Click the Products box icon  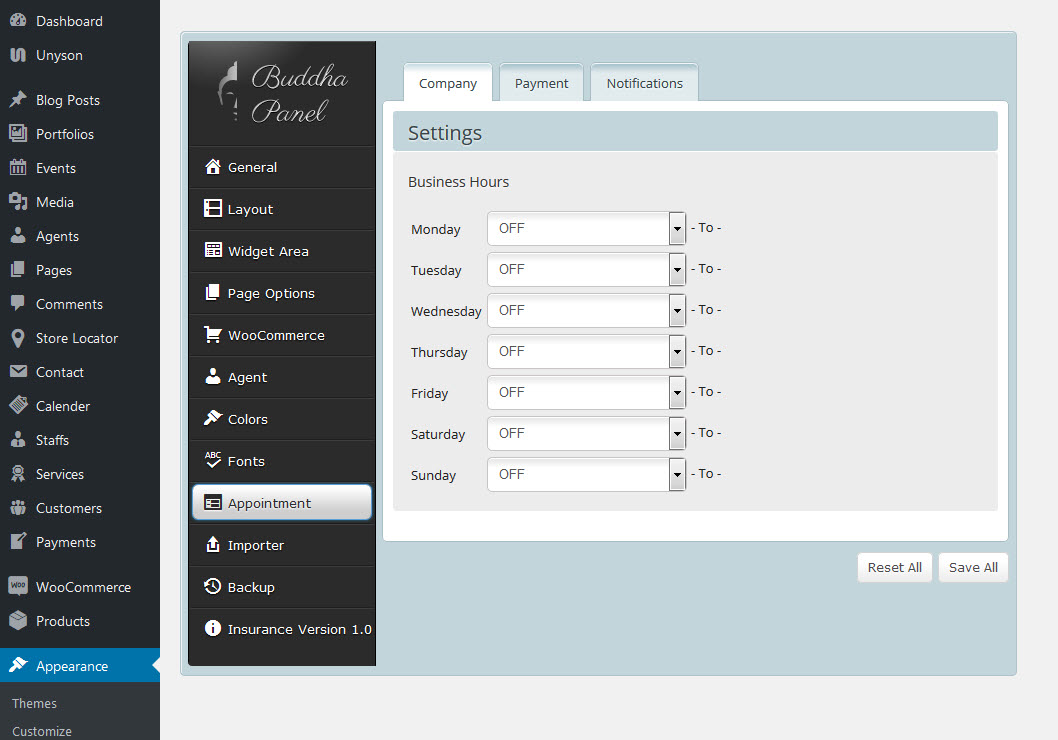pyautogui.click(x=18, y=620)
